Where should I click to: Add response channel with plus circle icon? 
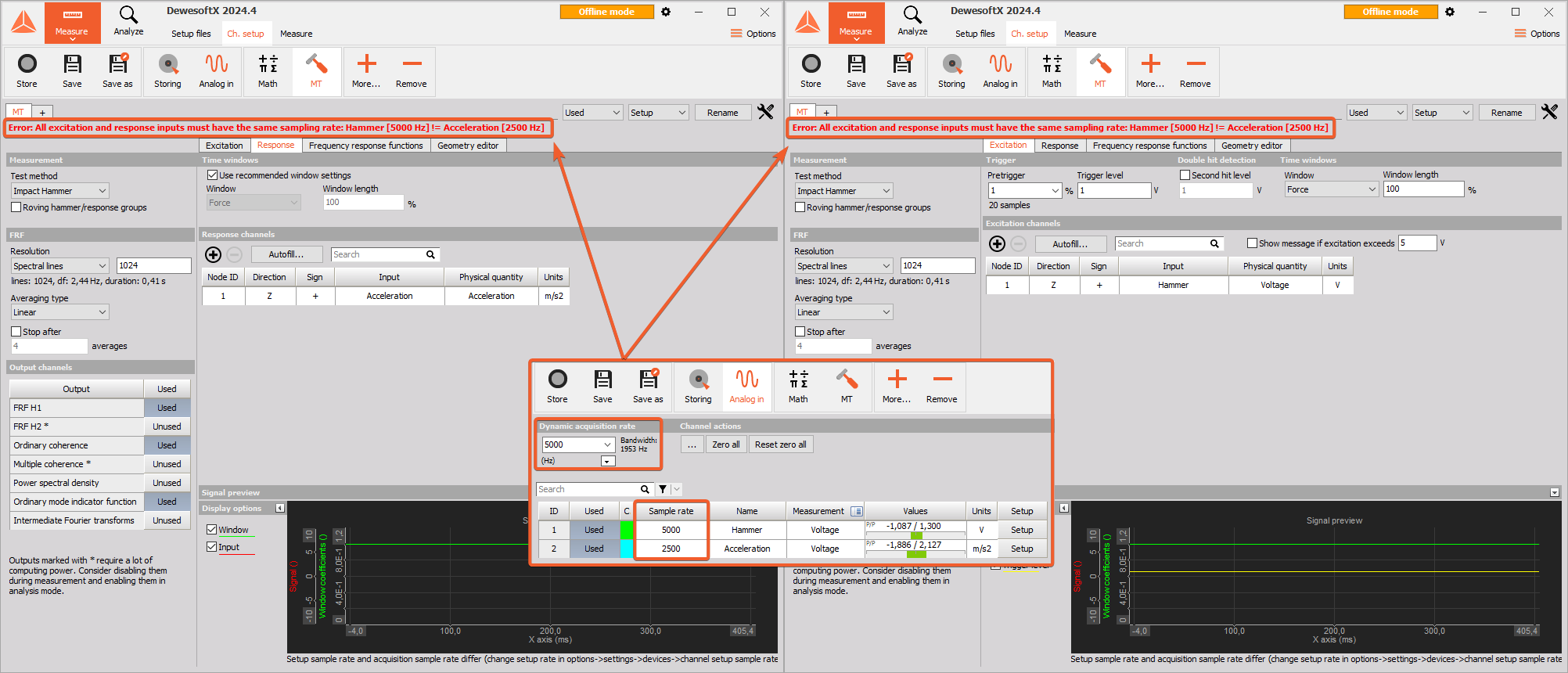[x=213, y=254]
